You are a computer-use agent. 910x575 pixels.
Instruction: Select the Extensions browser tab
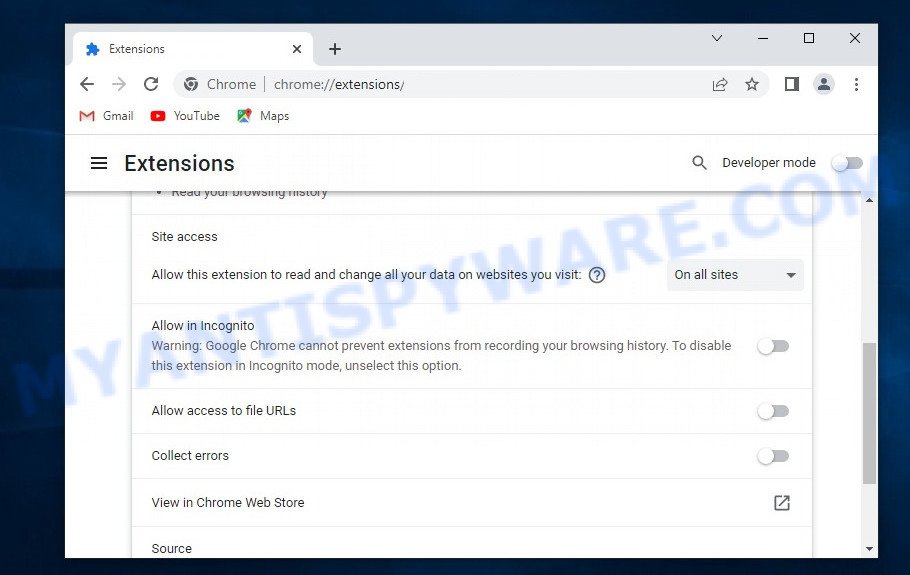coord(193,49)
